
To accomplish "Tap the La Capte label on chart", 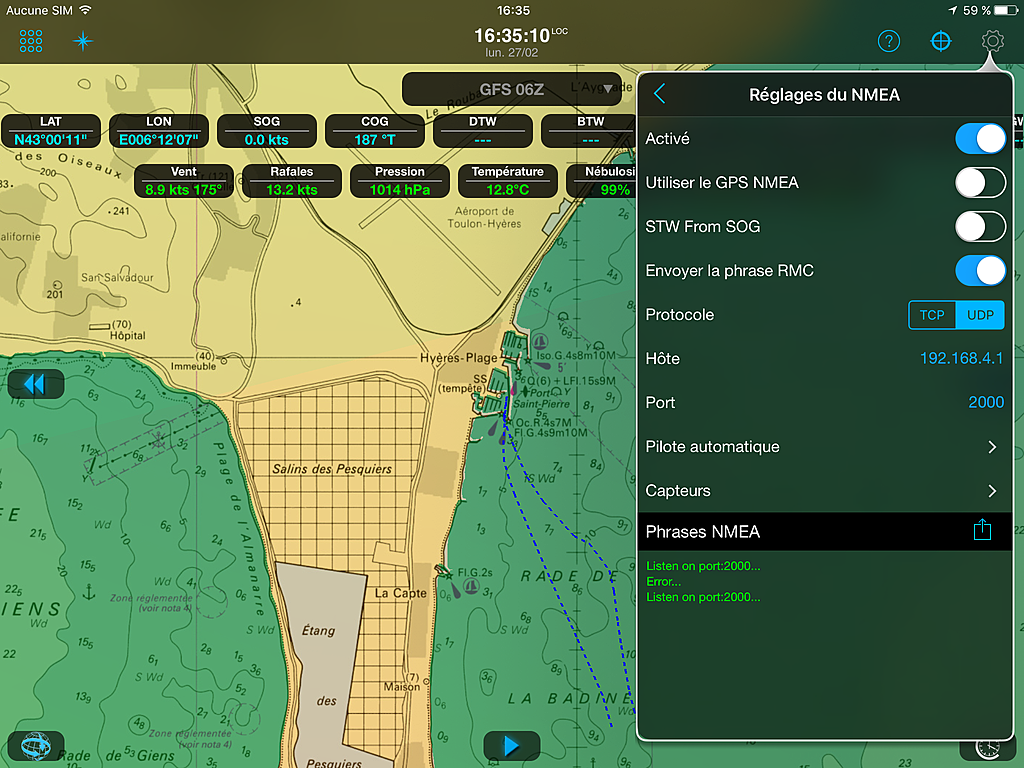I will 400,593.
